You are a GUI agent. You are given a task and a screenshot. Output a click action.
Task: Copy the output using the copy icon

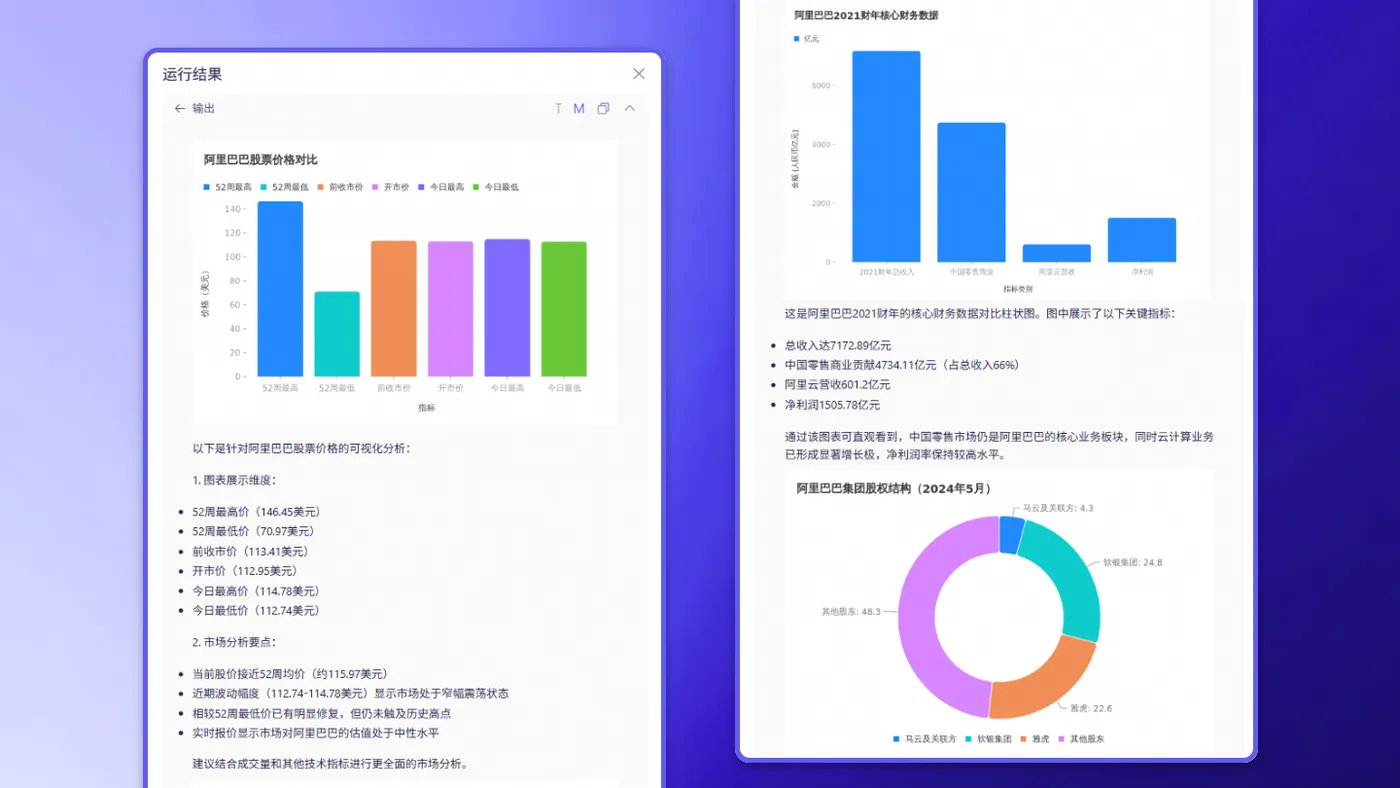point(603,108)
